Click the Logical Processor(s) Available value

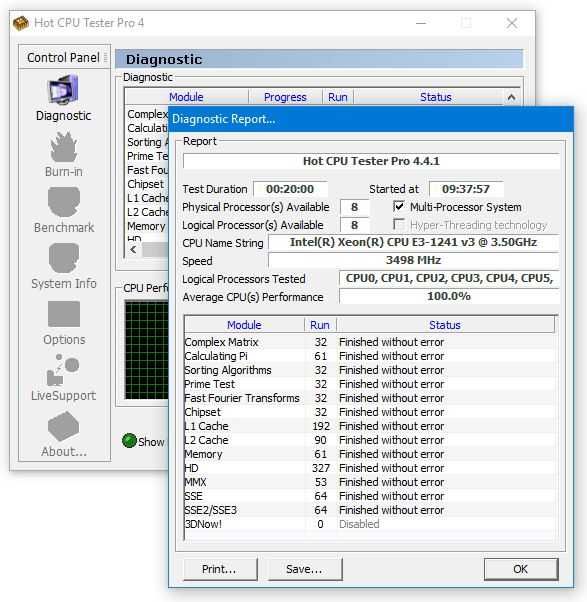pos(354,225)
